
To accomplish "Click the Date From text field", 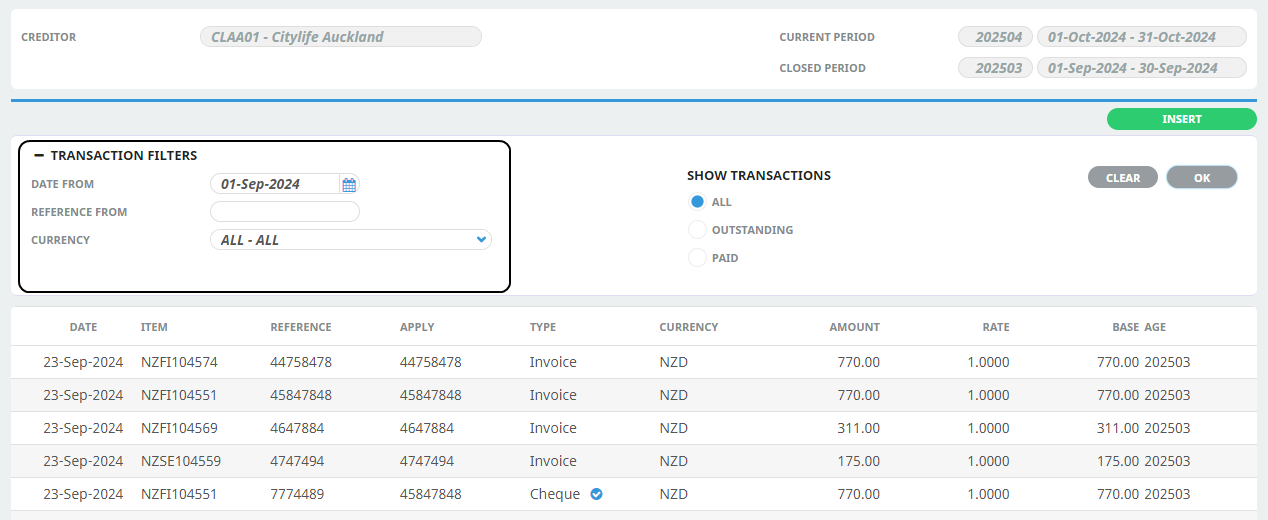I will pos(274,184).
